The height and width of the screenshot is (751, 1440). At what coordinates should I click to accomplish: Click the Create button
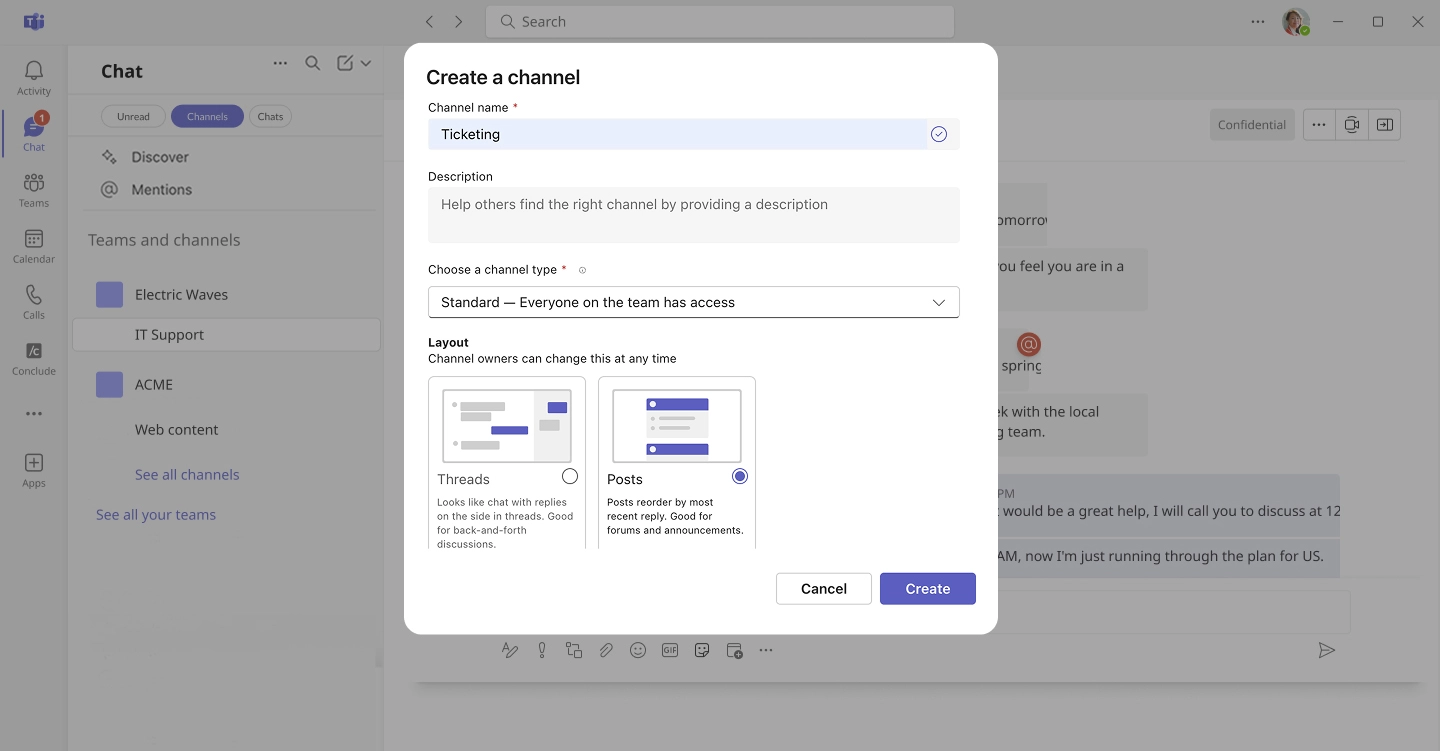click(927, 589)
